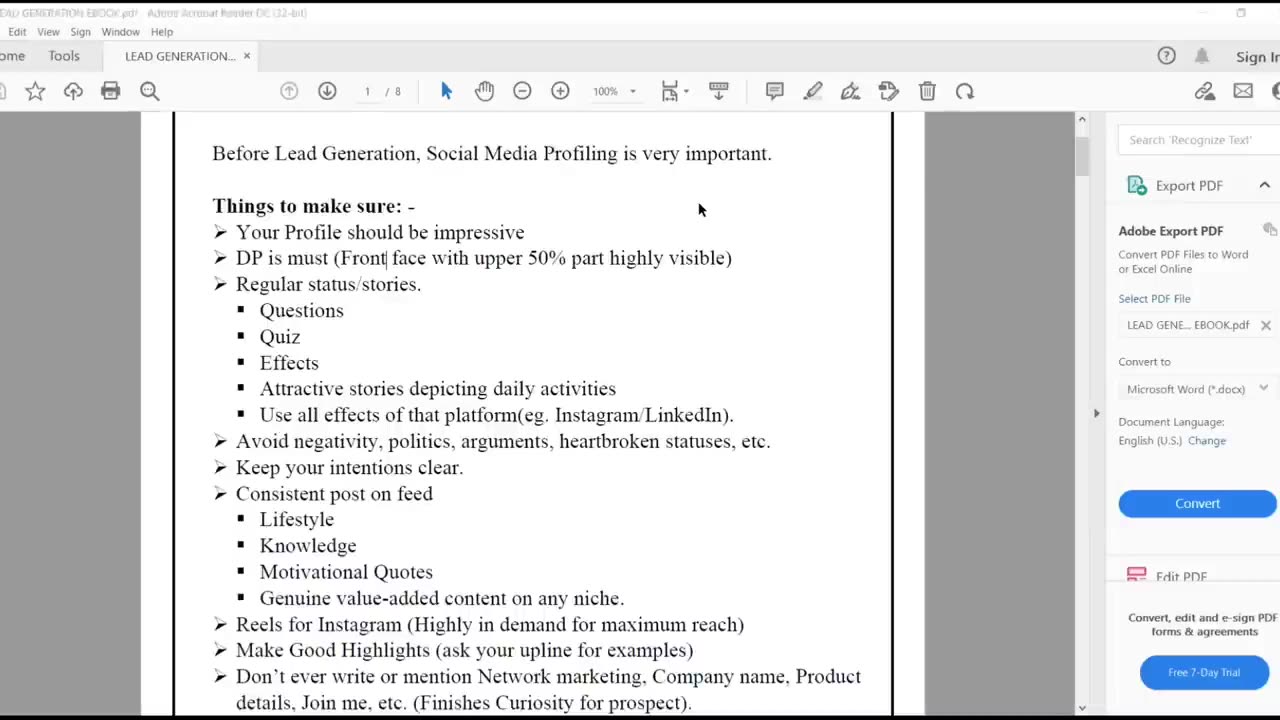Switch to the Tools tab
The image size is (1280, 720).
pyautogui.click(x=64, y=56)
